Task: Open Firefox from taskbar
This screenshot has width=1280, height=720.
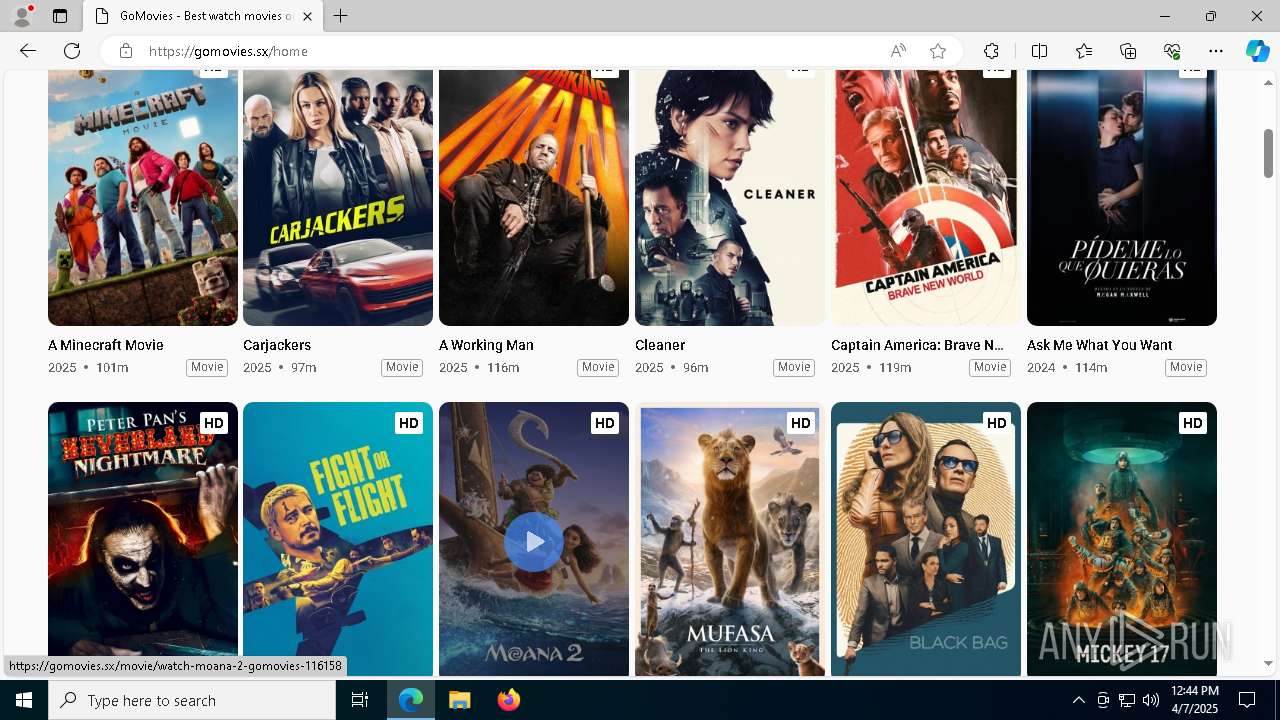Action: click(509, 700)
